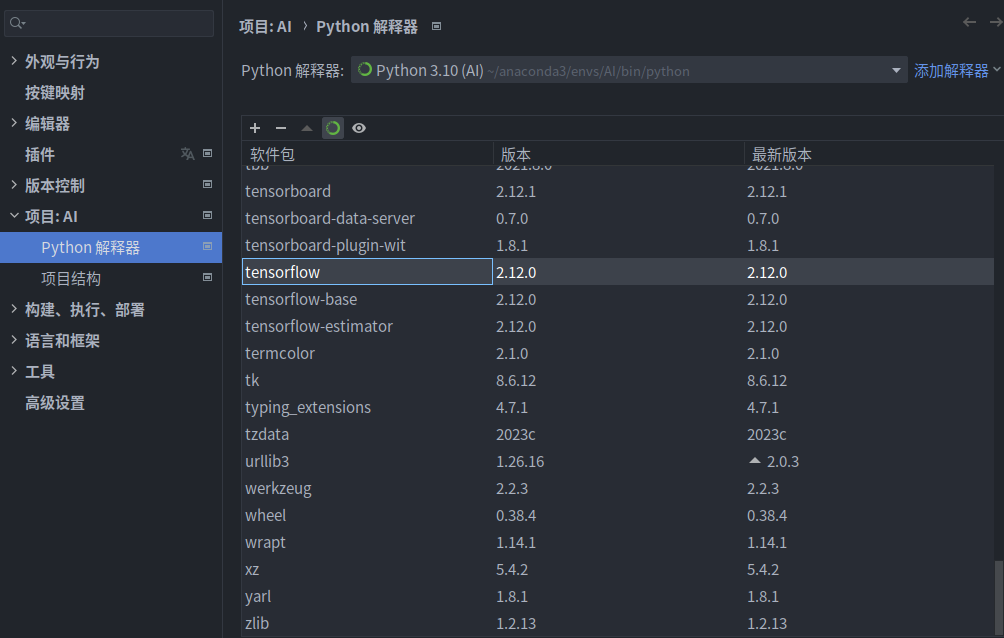Click the settings search field
Screen dimensions: 1004x638
[x=109, y=24]
